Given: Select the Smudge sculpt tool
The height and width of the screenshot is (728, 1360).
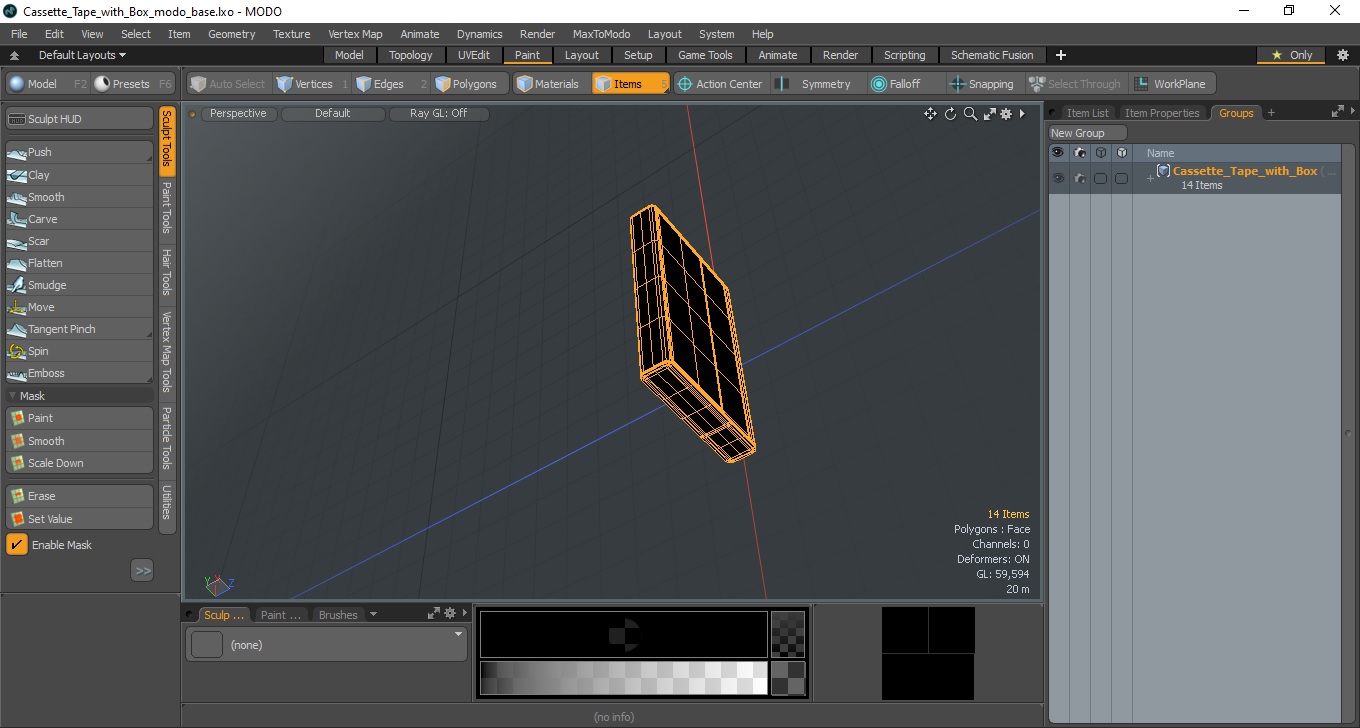Looking at the screenshot, I should 79,285.
